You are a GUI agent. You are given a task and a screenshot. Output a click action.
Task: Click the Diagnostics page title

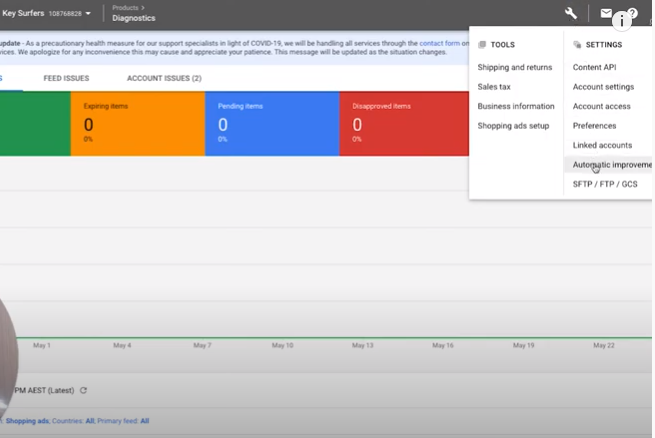(x=134, y=18)
